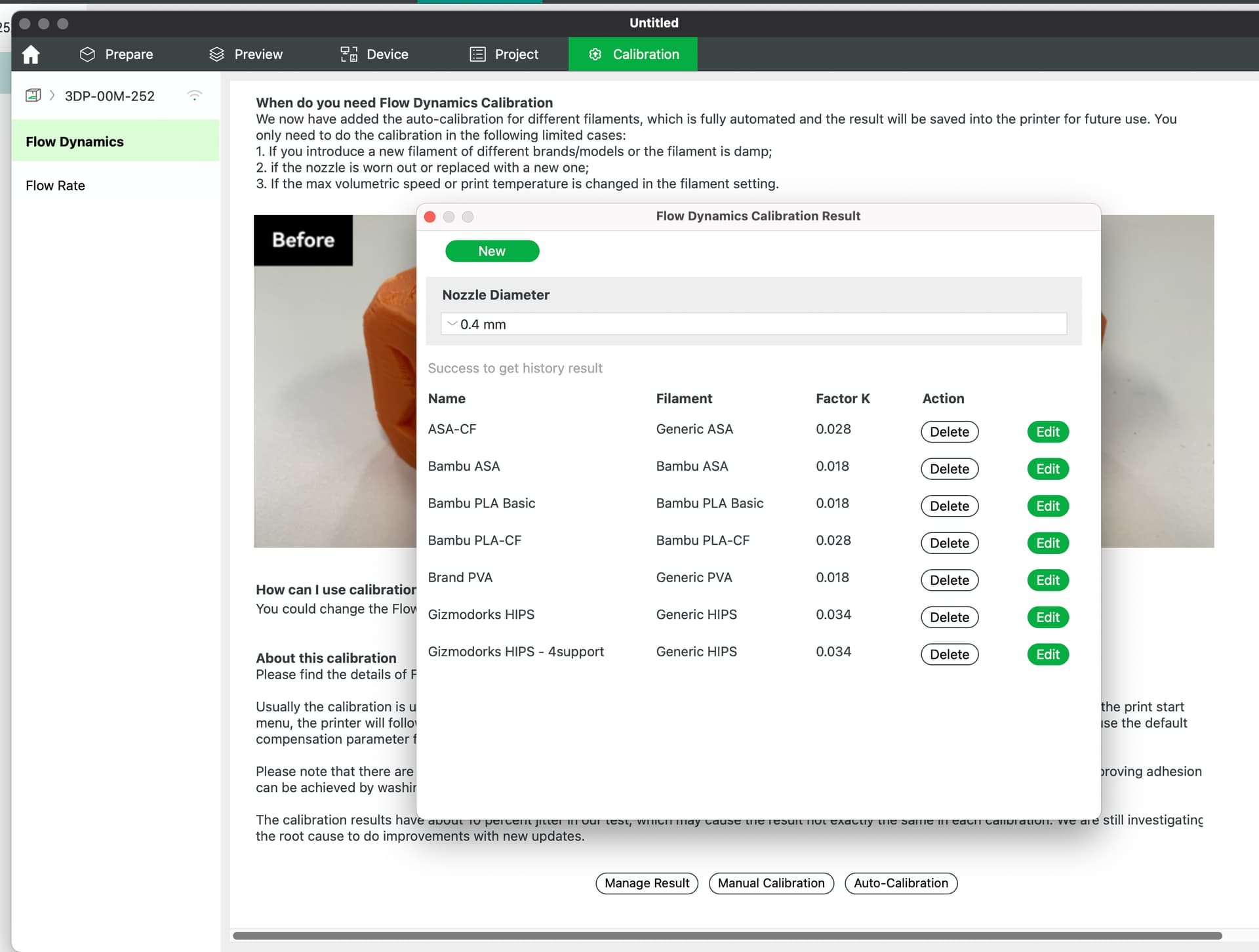This screenshot has width=1259, height=952.
Task: Delete the ASA-CF calibration result
Action: (949, 431)
